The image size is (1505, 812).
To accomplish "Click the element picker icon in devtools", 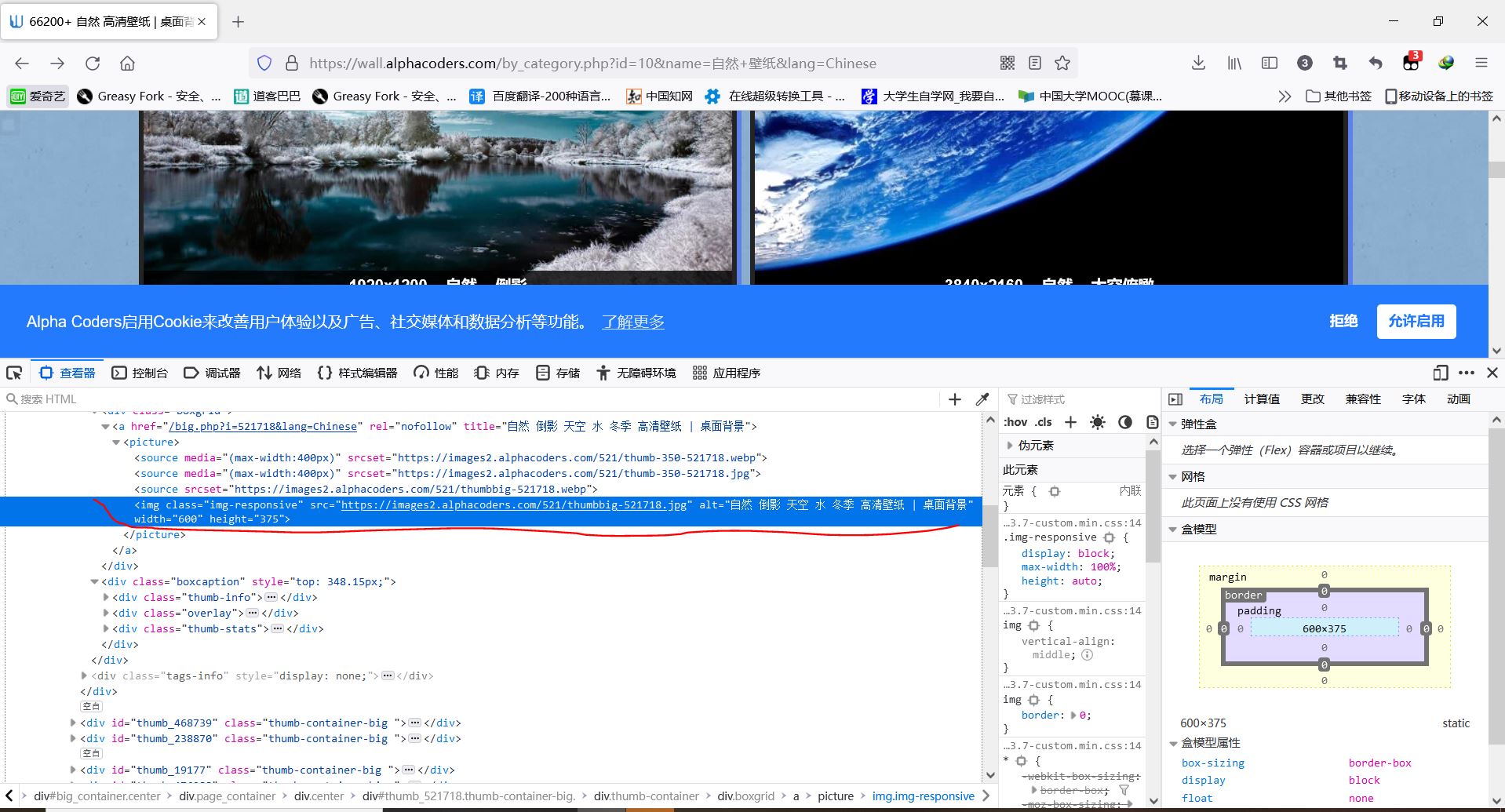I will point(14,373).
